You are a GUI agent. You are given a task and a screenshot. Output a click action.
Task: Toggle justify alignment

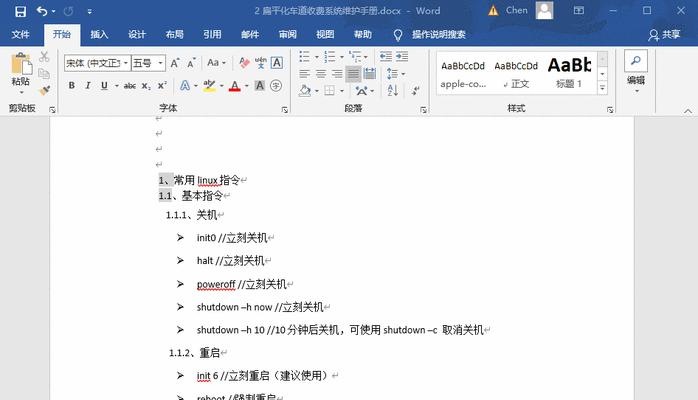click(353, 74)
